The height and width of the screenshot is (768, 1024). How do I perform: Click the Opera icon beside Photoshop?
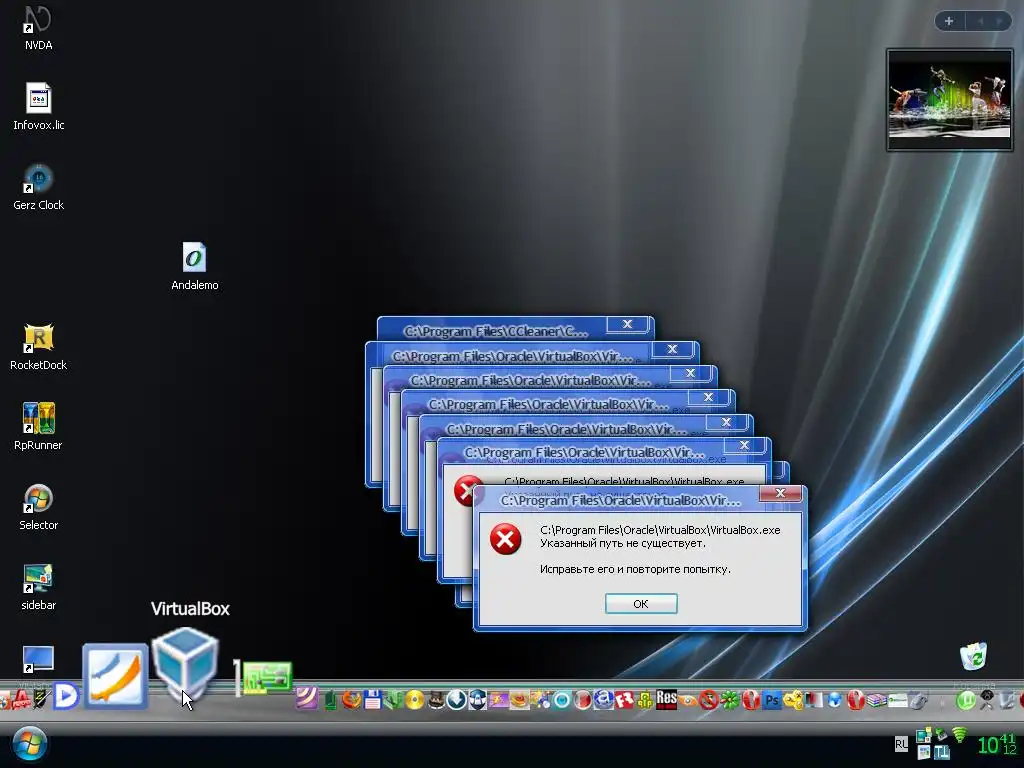pos(751,700)
